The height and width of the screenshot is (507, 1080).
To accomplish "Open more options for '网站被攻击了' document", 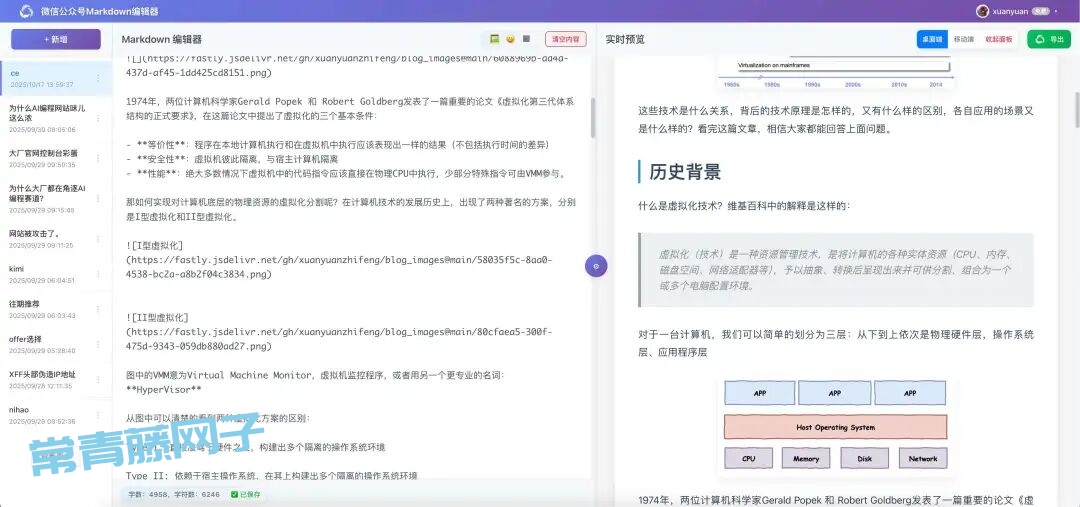I will (98, 238).
